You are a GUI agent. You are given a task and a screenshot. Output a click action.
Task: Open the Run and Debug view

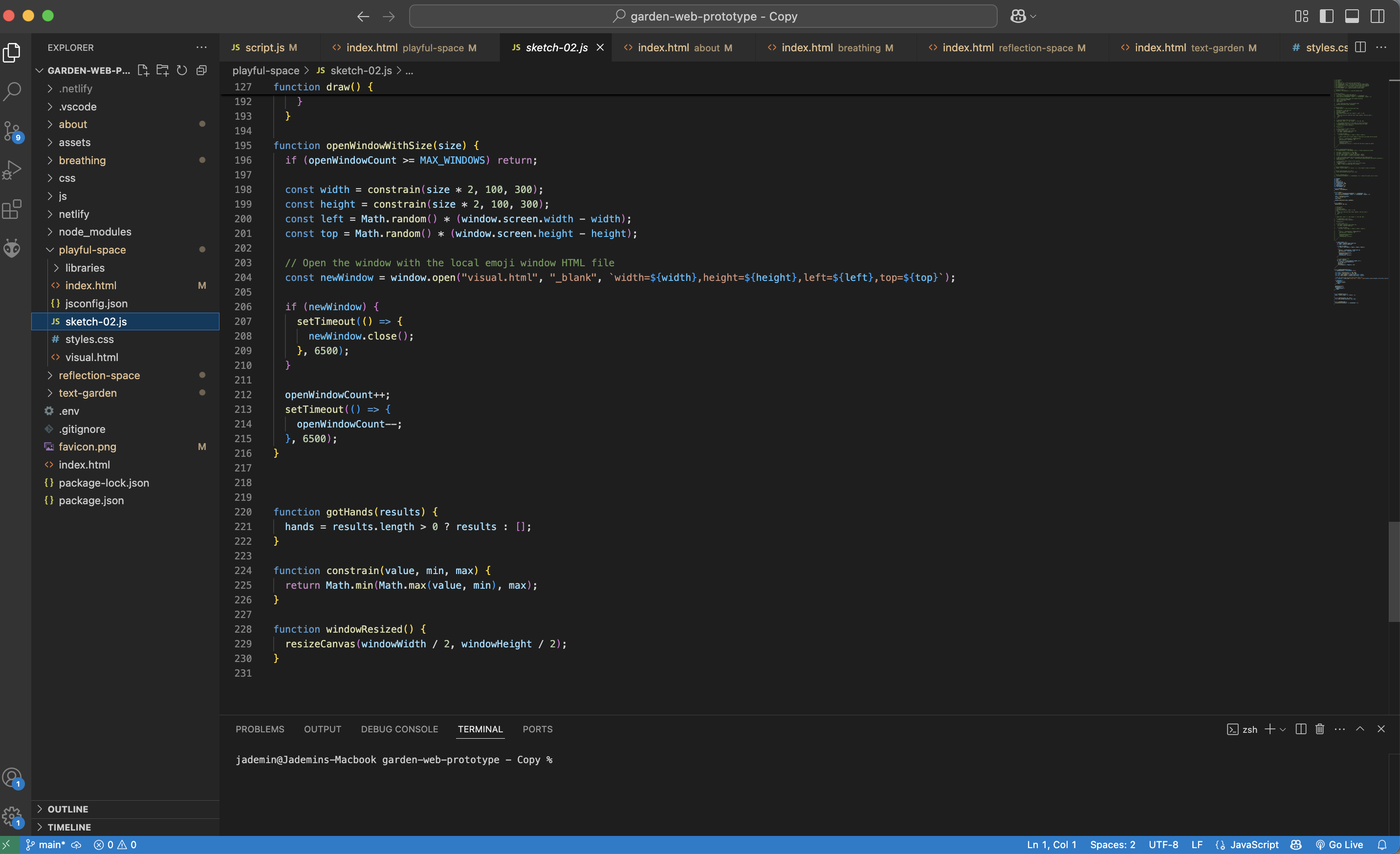(x=13, y=170)
